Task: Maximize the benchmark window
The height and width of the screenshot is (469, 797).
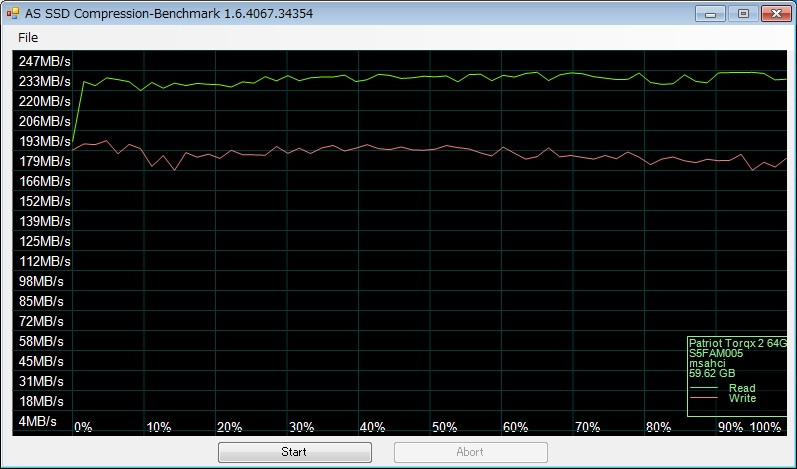Action: (x=743, y=14)
